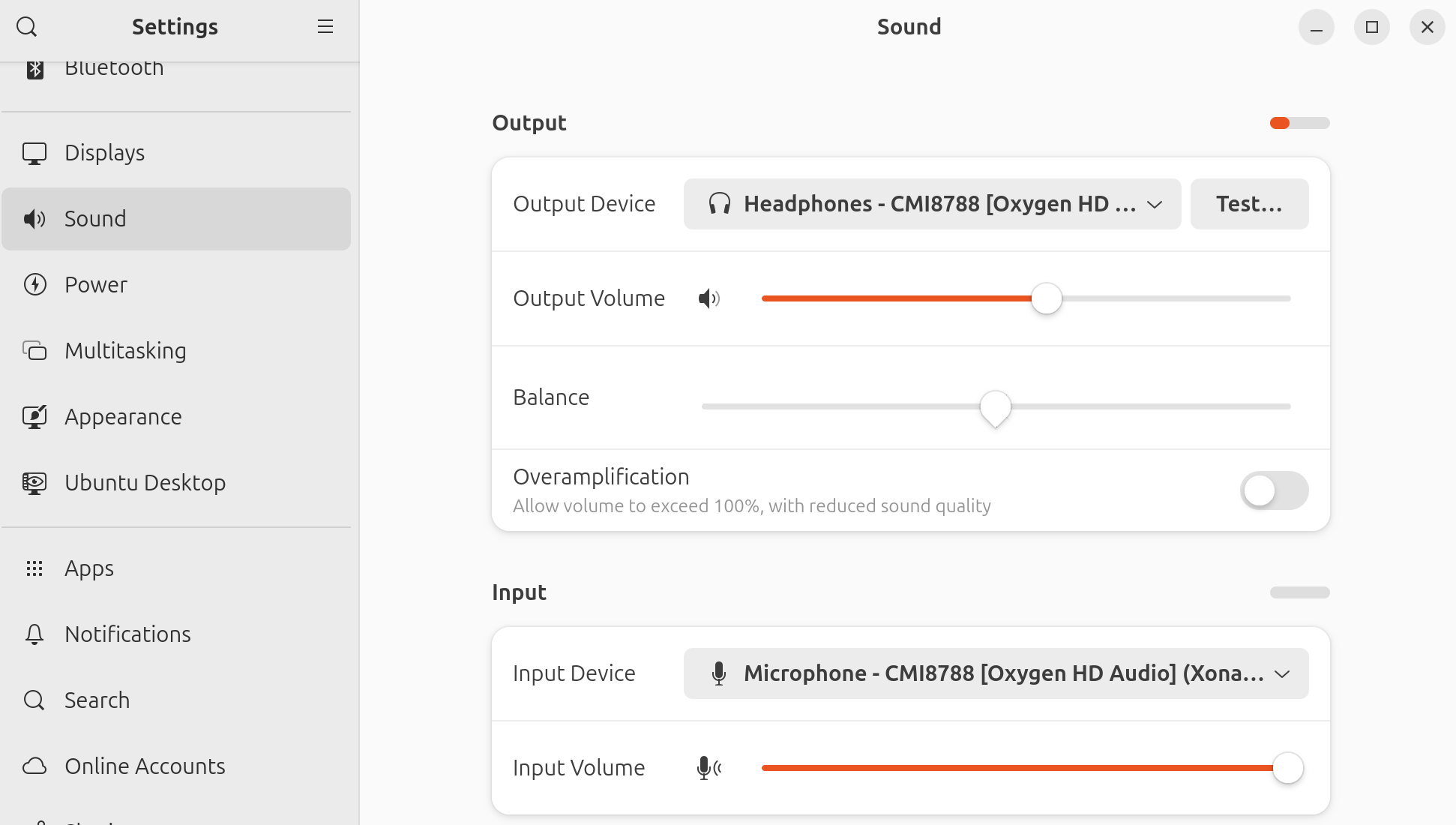This screenshot has width=1456, height=825.
Task: Click the Input Volume slider handle
Action: 1287,768
